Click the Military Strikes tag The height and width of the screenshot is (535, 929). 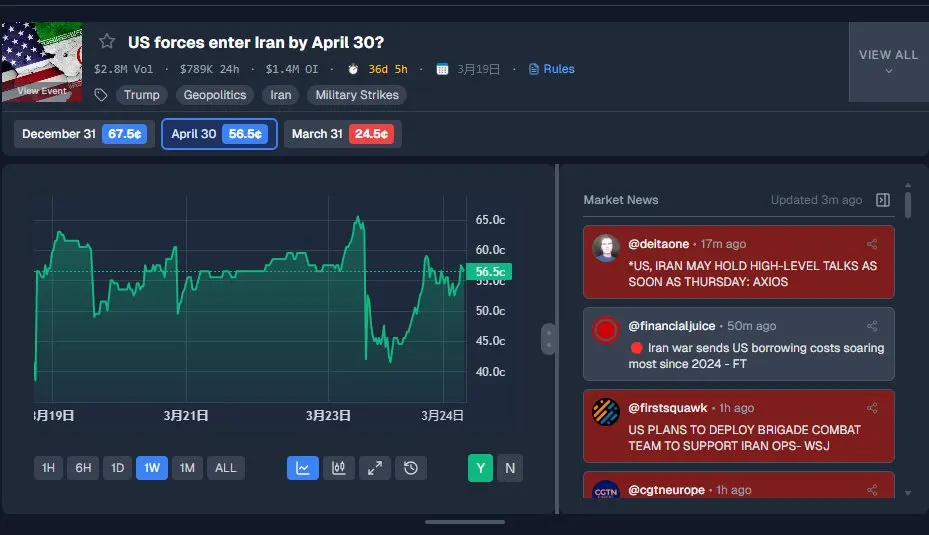point(357,95)
